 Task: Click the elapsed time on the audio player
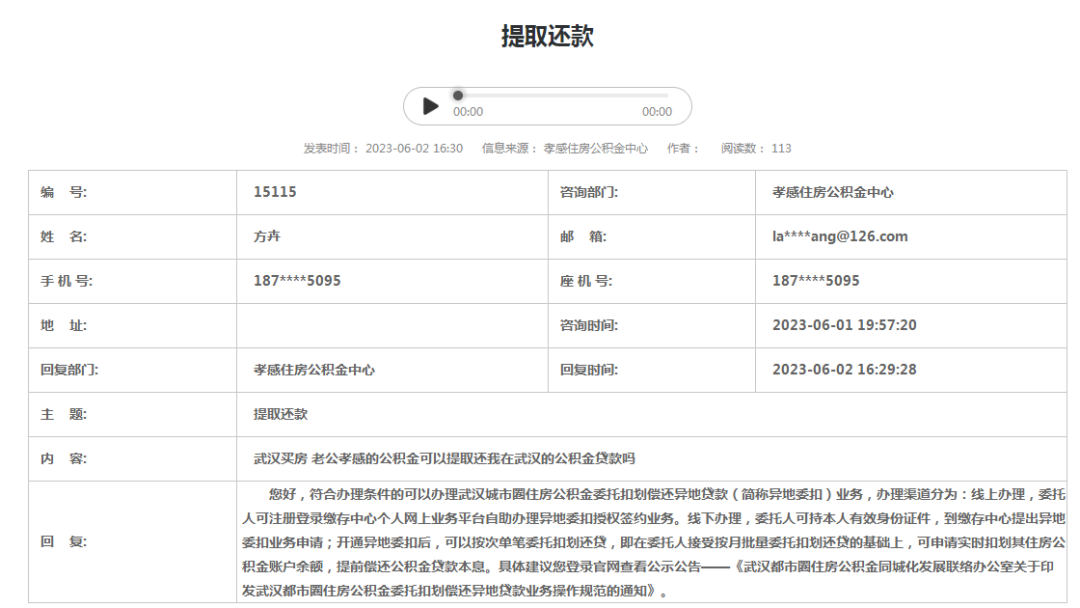click(x=468, y=112)
